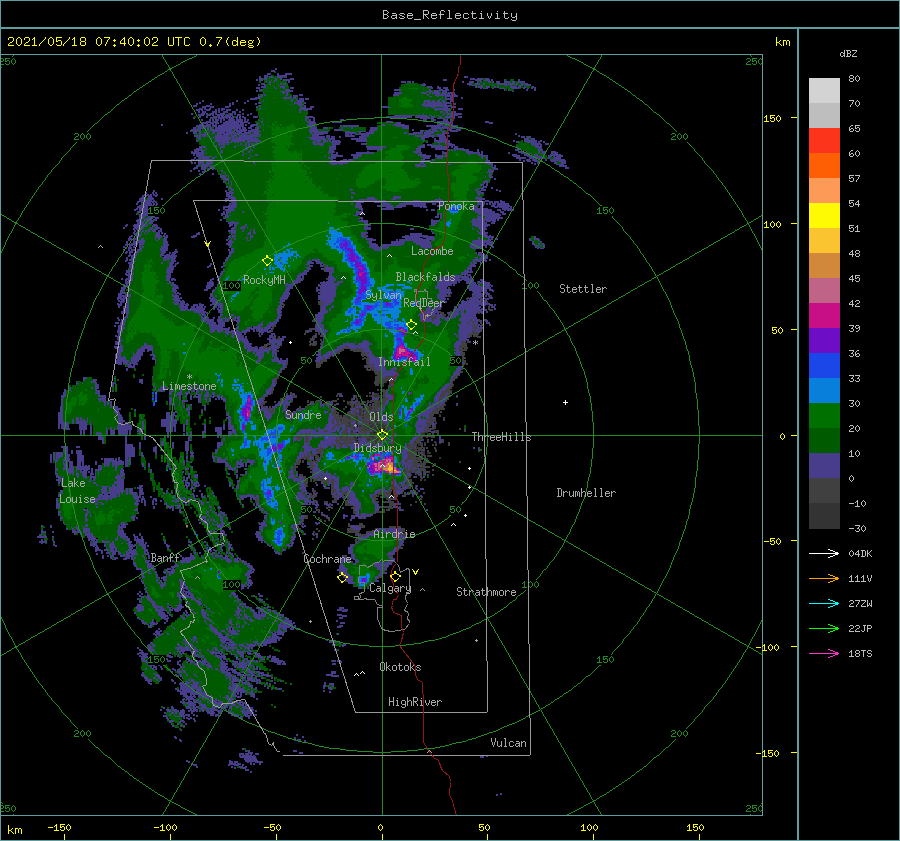Click the Didsbury label

377,448
